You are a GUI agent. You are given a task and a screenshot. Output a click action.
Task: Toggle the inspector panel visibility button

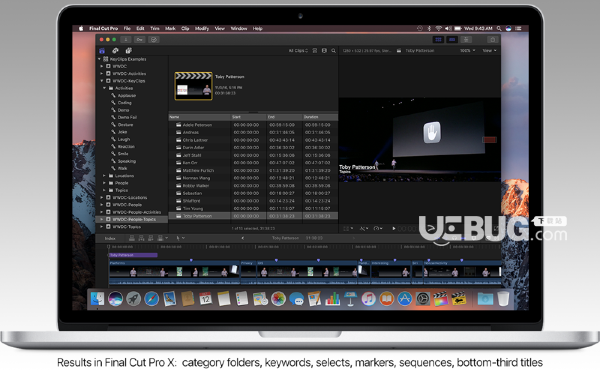click(466, 39)
